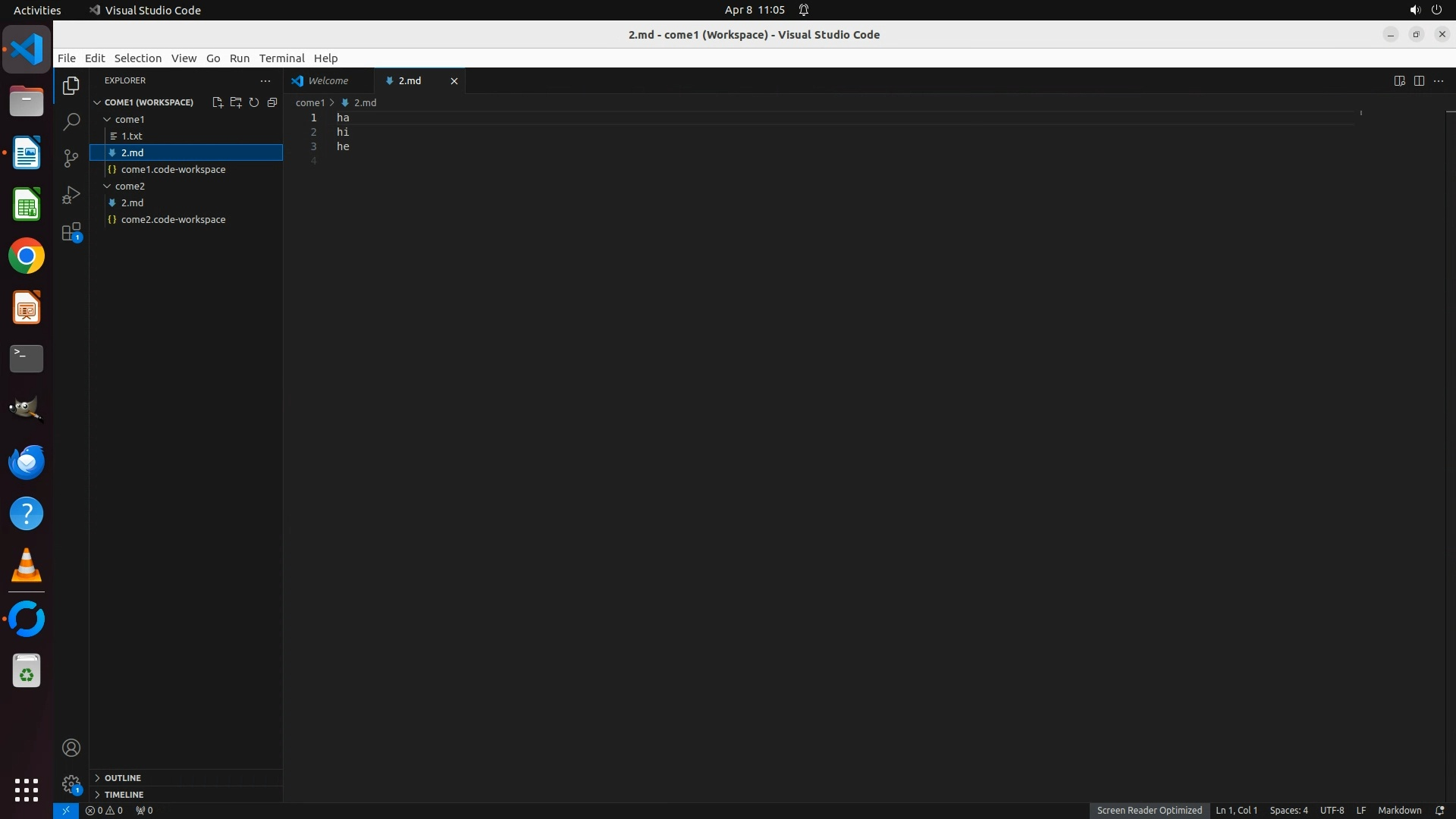
Task: Open markdown preview to the side
Action: click(1400, 81)
